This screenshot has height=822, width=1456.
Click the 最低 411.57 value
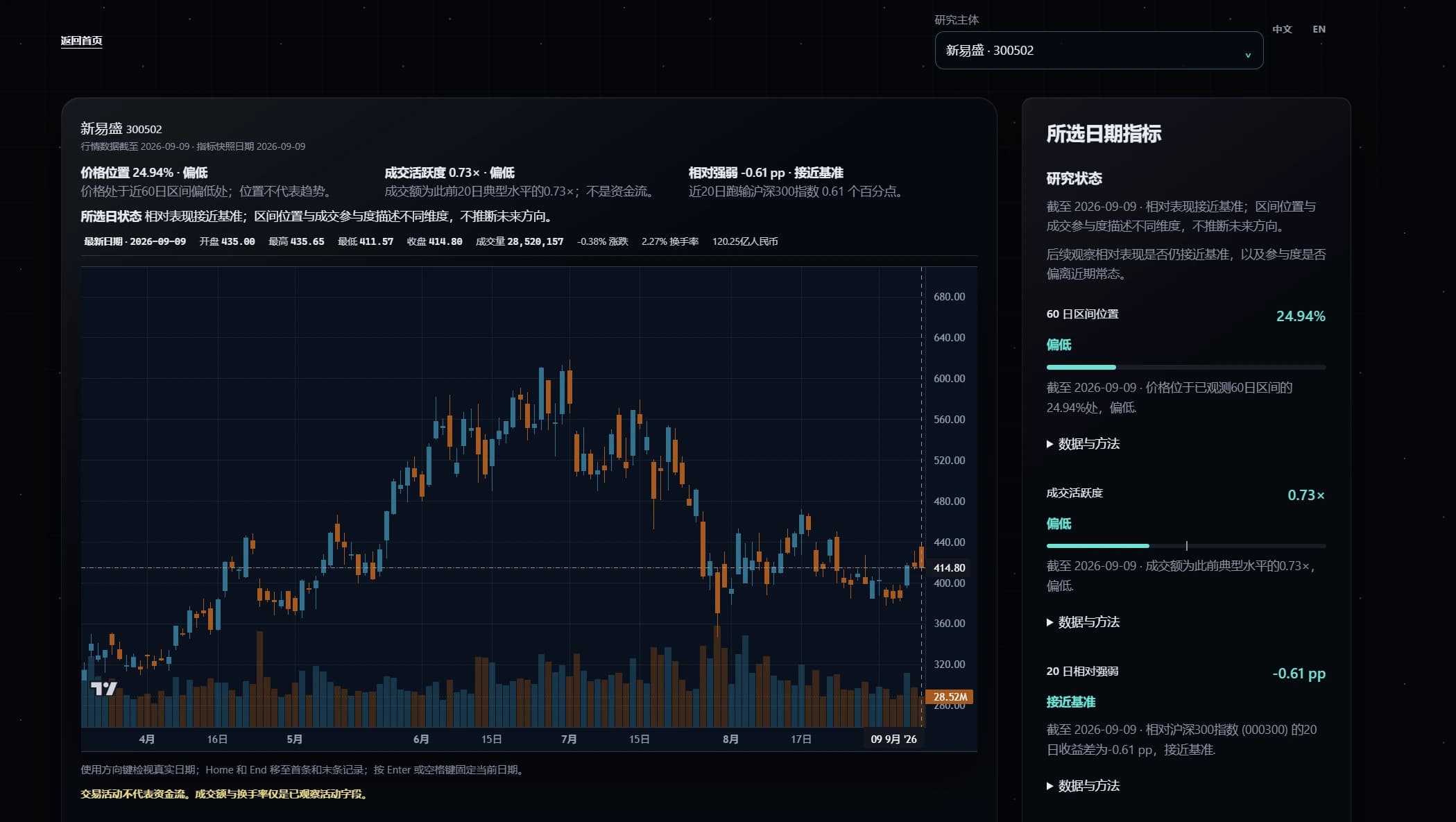[x=365, y=241]
